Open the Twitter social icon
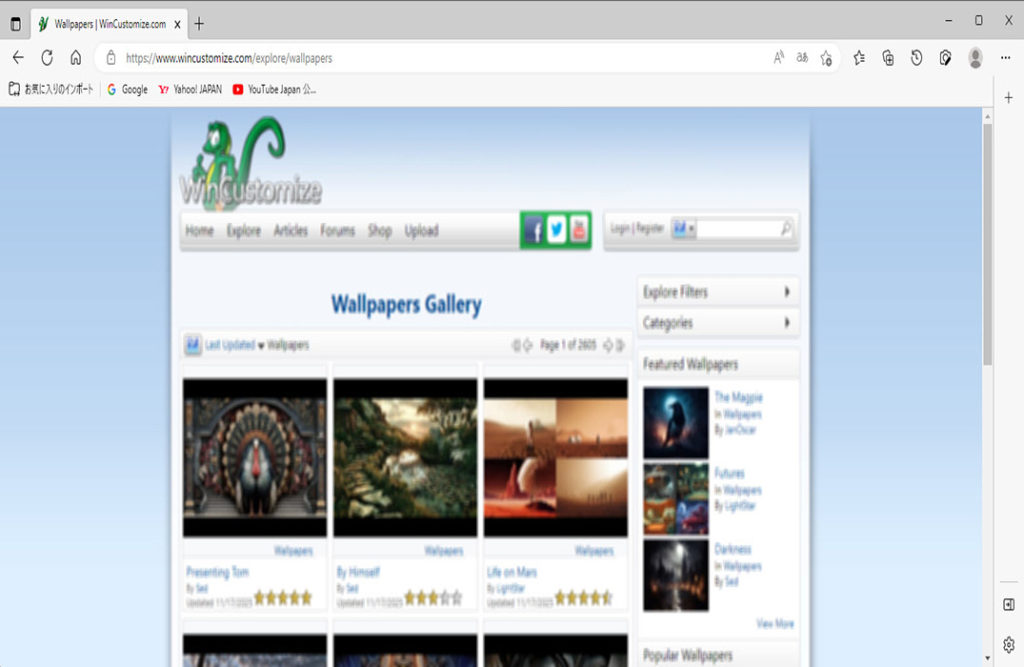The image size is (1024, 667). 557,230
